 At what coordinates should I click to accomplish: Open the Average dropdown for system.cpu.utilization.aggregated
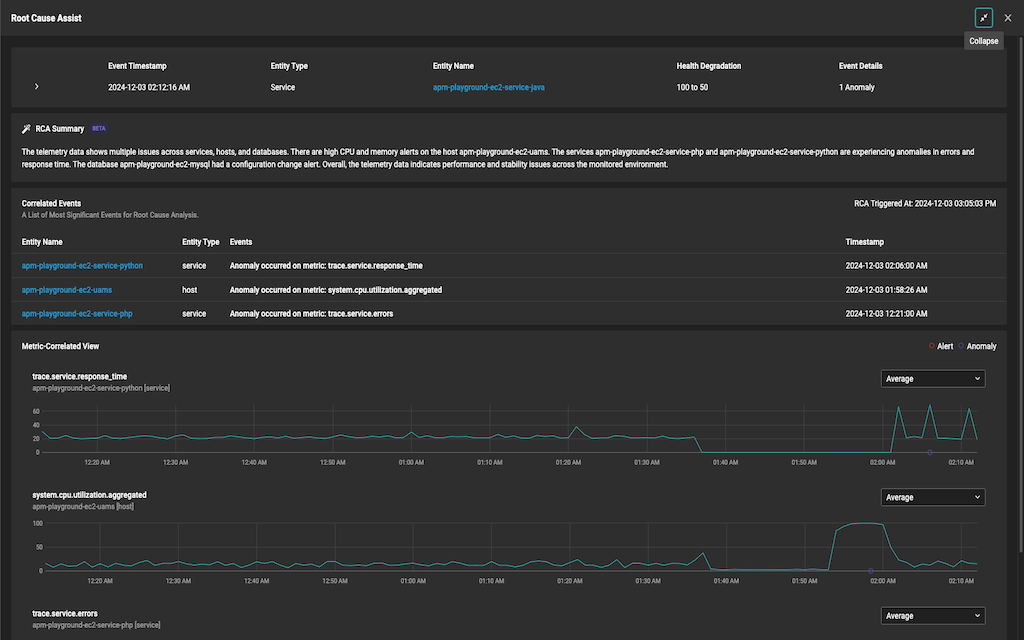pos(932,497)
